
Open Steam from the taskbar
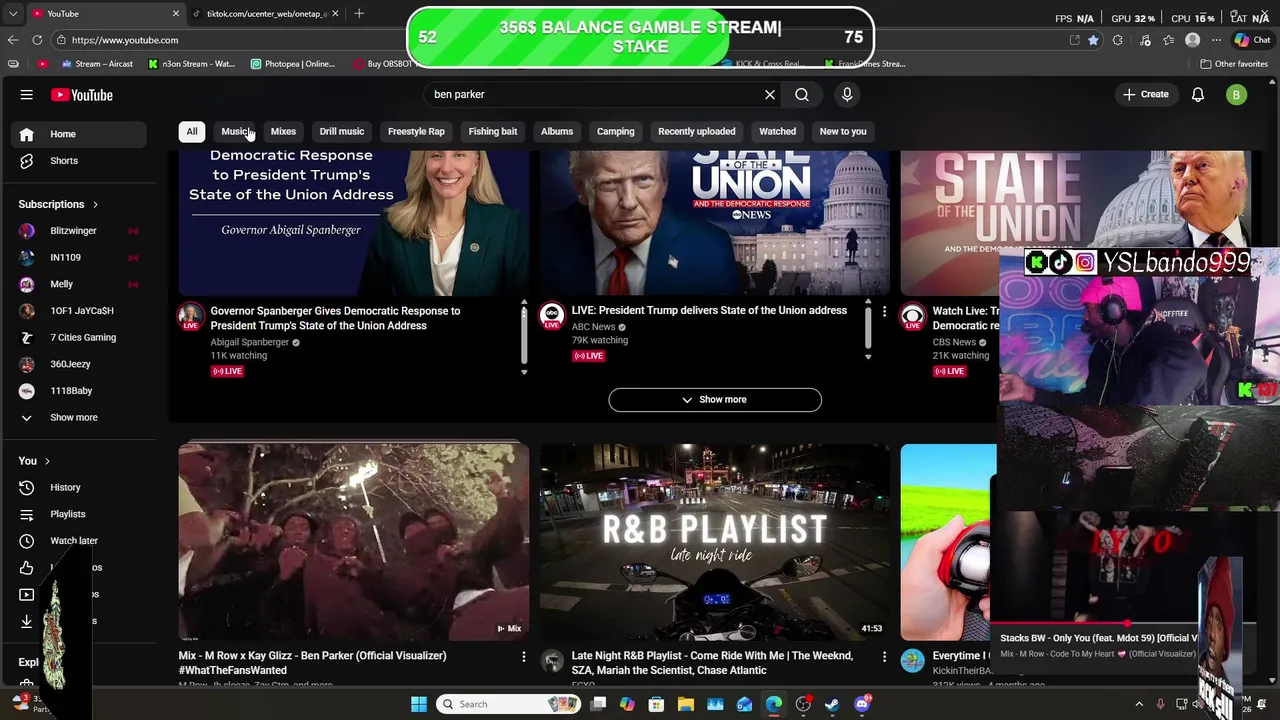(832, 704)
